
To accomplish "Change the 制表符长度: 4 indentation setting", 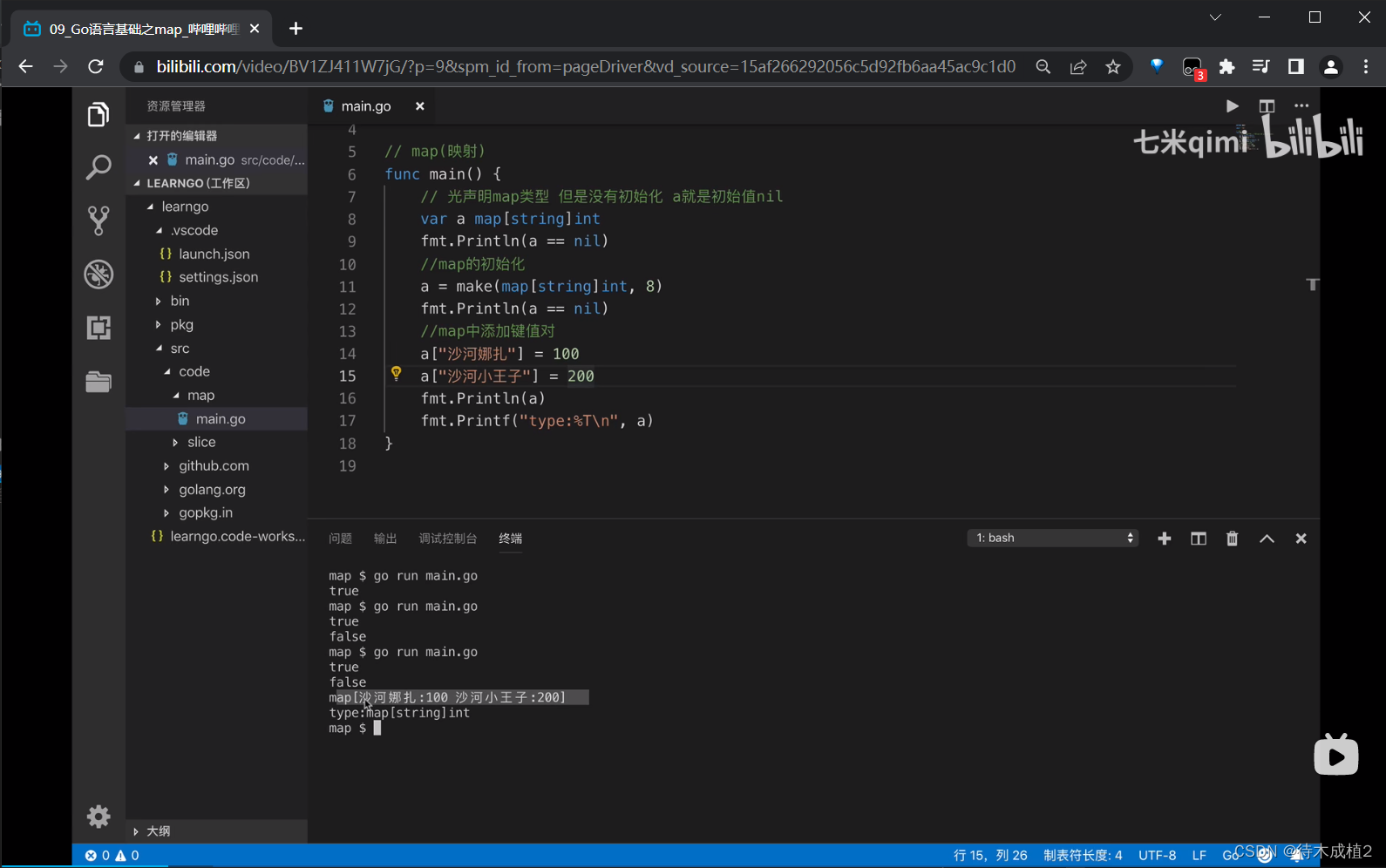I will pos(1083,856).
